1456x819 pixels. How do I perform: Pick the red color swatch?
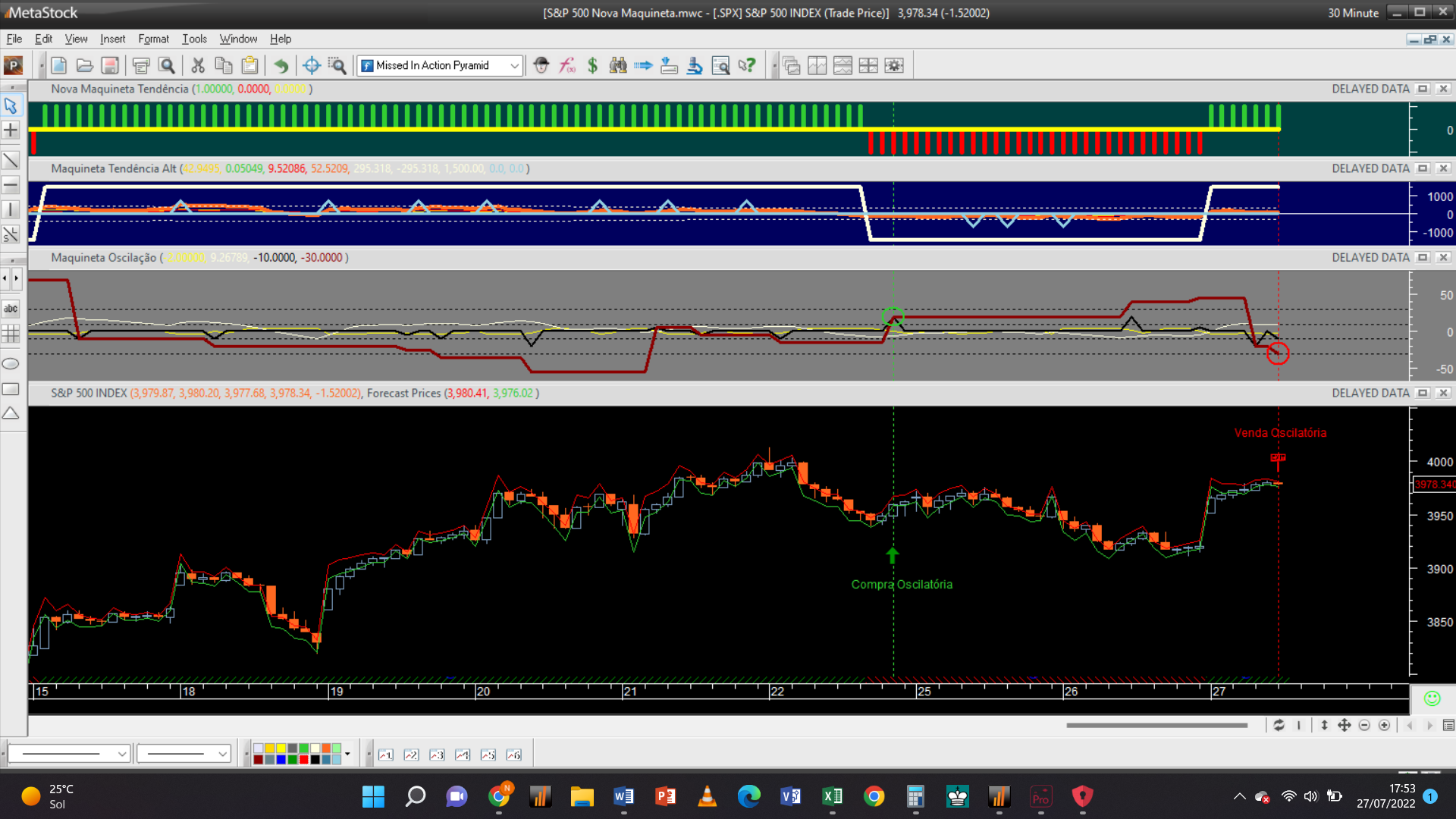tap(303, 759)
